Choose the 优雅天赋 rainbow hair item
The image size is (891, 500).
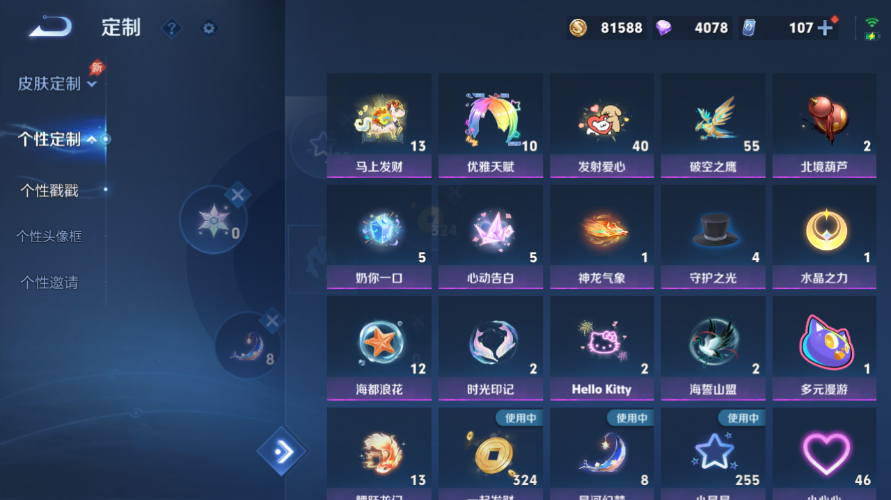tap(490, 125)
